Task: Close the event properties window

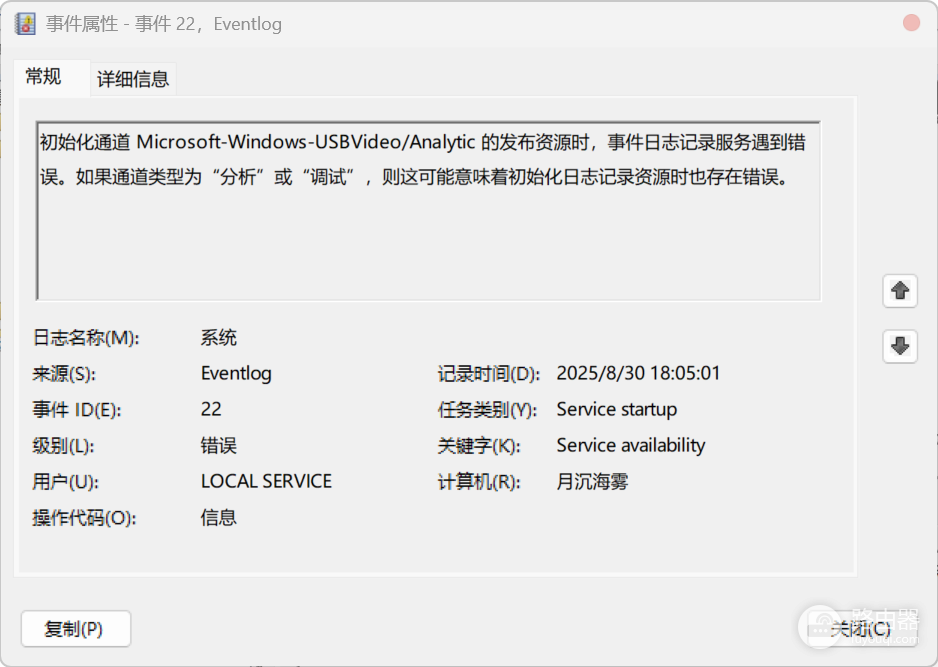Action: pos(911,23)
